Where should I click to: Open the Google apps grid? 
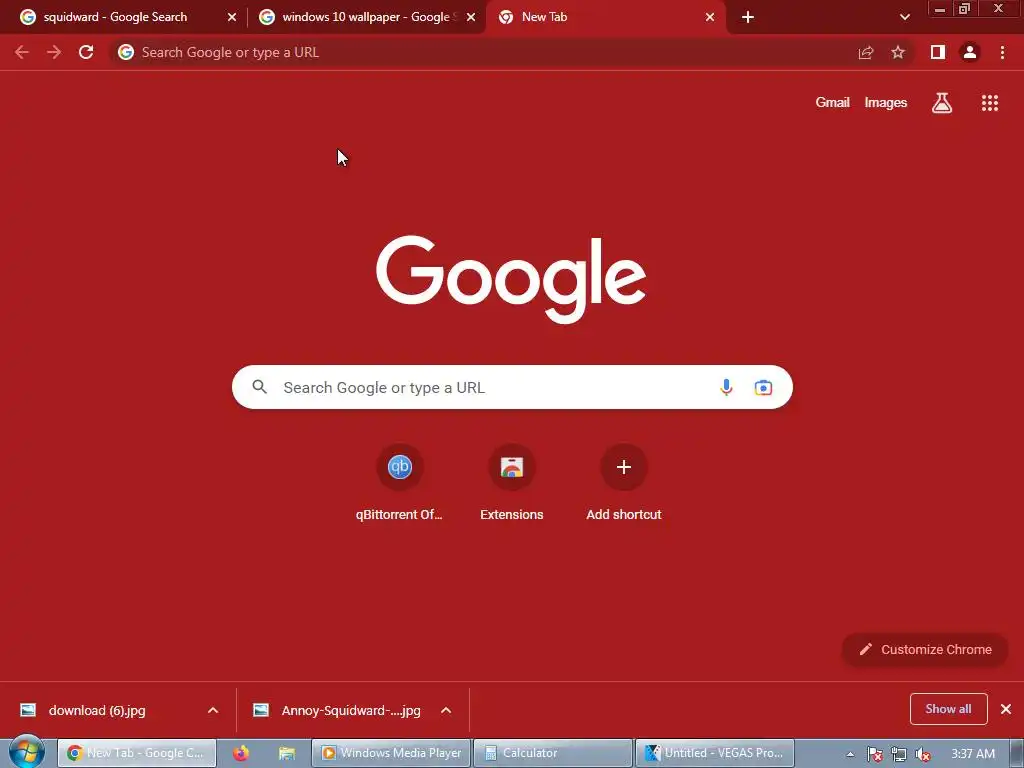click(x=990, y=103)
